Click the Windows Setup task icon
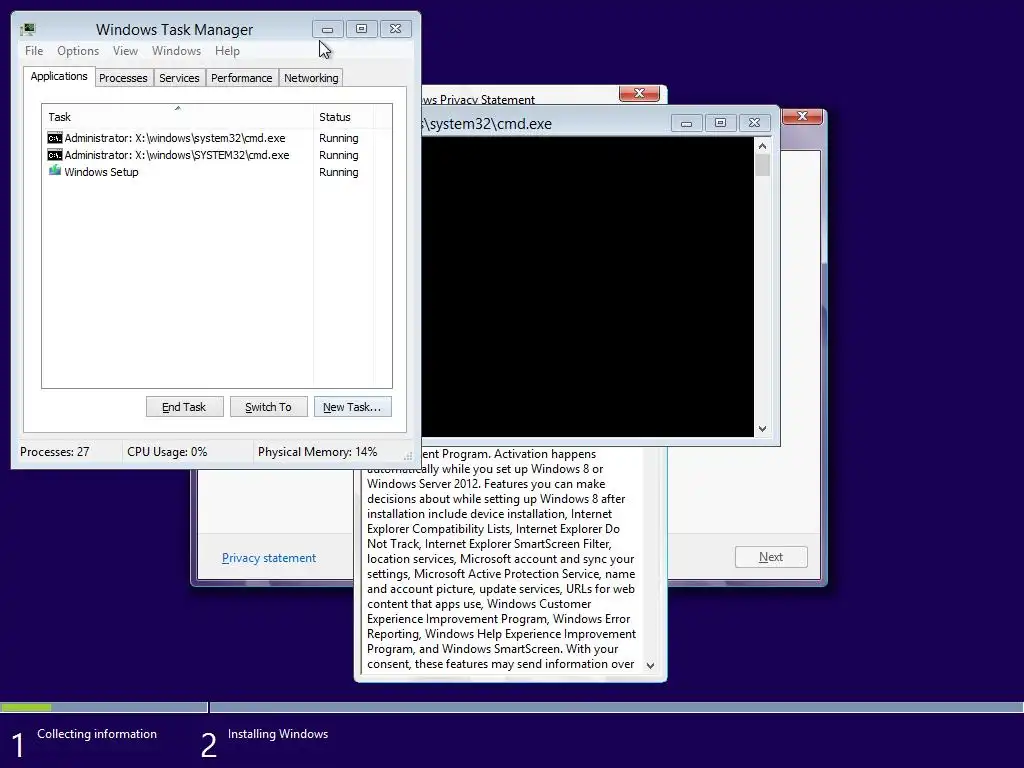 pyautogui.click(x=55, y=171)
